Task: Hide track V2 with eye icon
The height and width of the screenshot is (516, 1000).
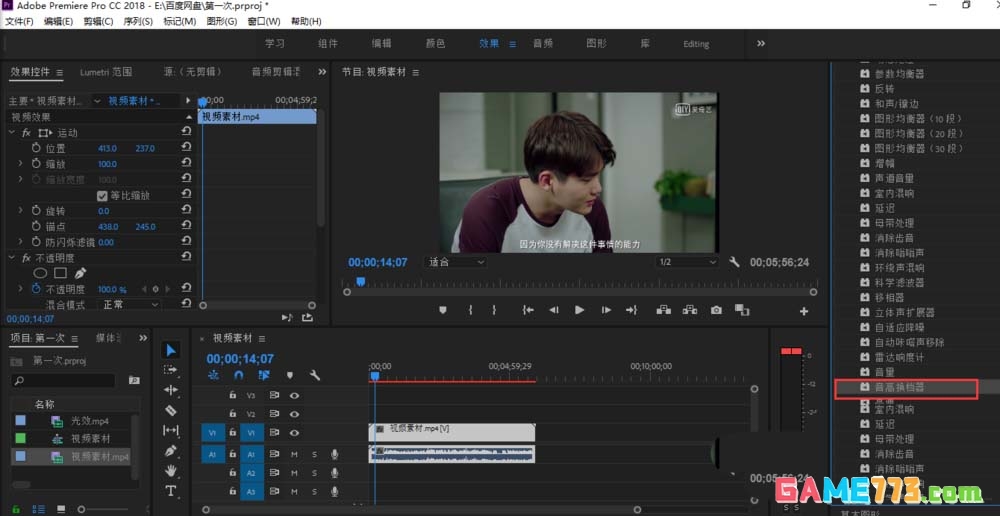Action: pyautogui.click(x=294, y=414)
